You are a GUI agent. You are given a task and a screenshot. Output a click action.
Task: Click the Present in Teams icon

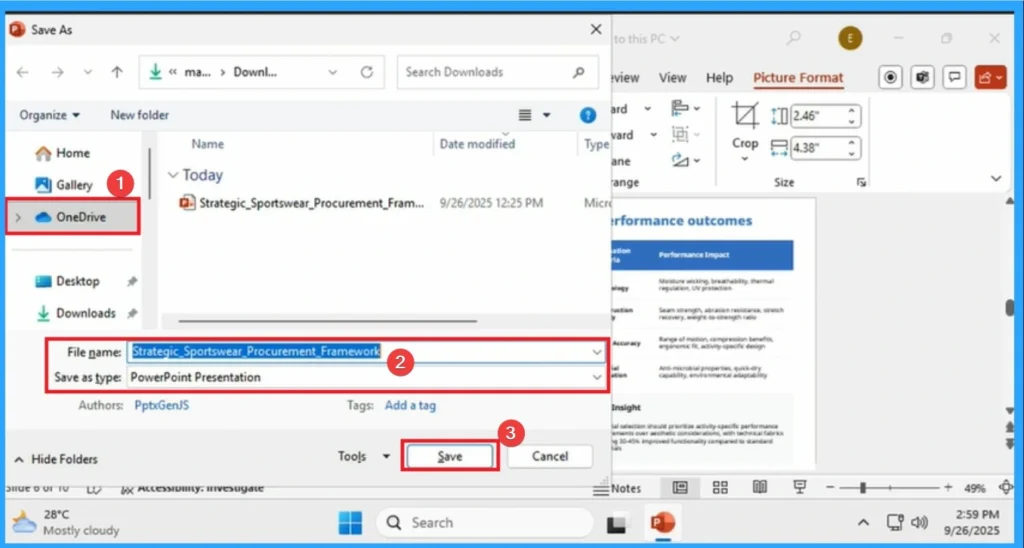coord(922,77)
